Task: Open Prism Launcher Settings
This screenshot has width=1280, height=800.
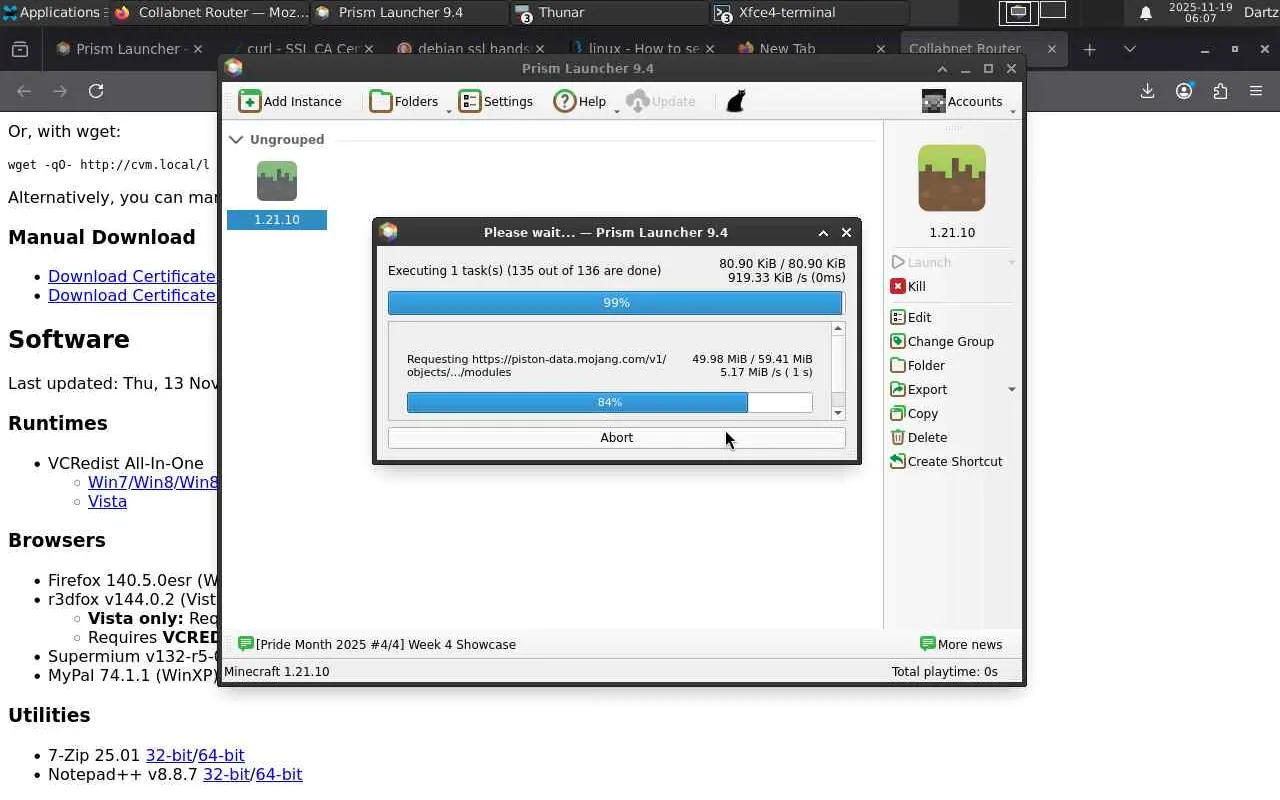Action: point(496,101)
